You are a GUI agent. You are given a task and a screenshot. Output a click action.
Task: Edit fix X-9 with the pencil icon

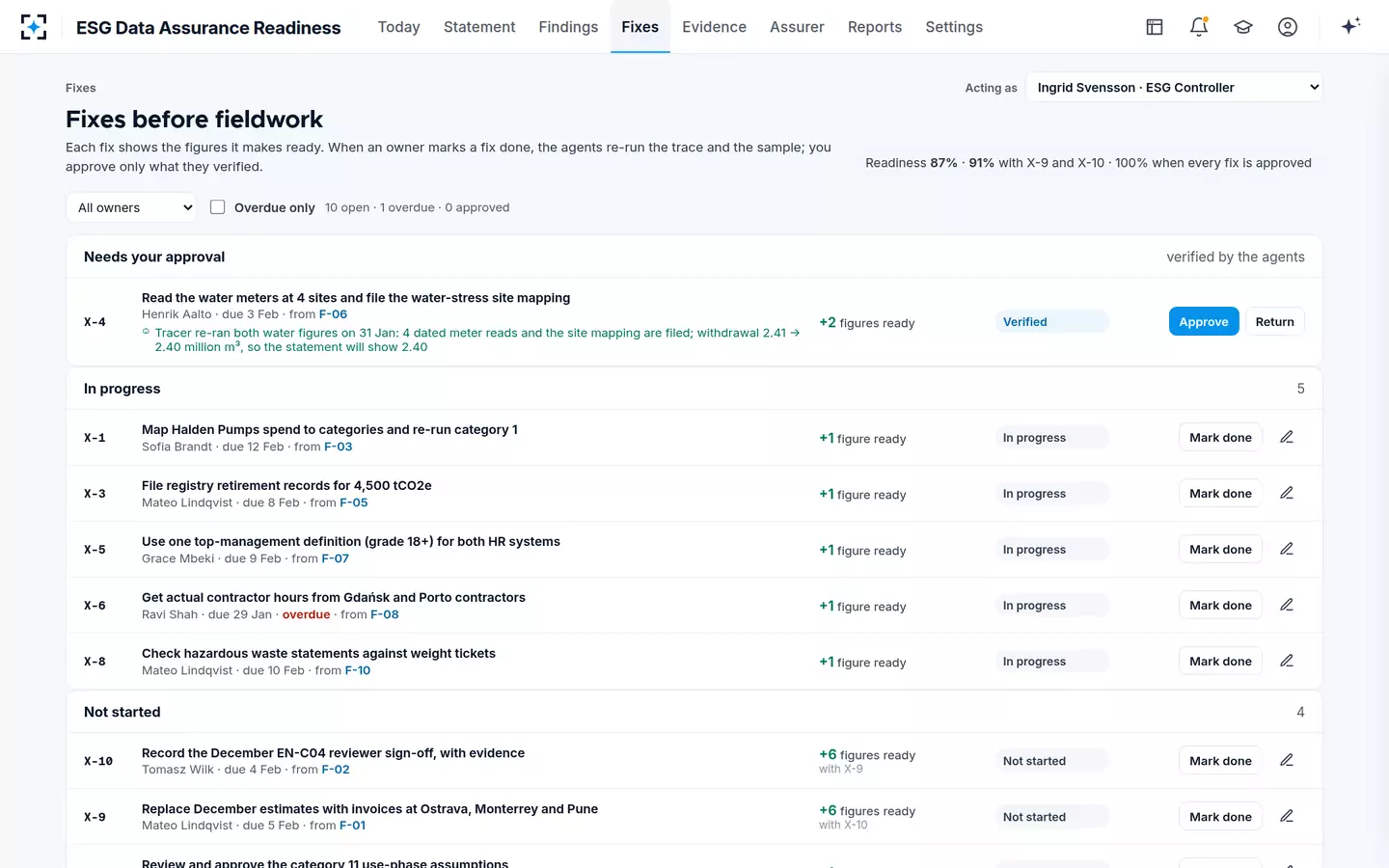click(1287, 816)
